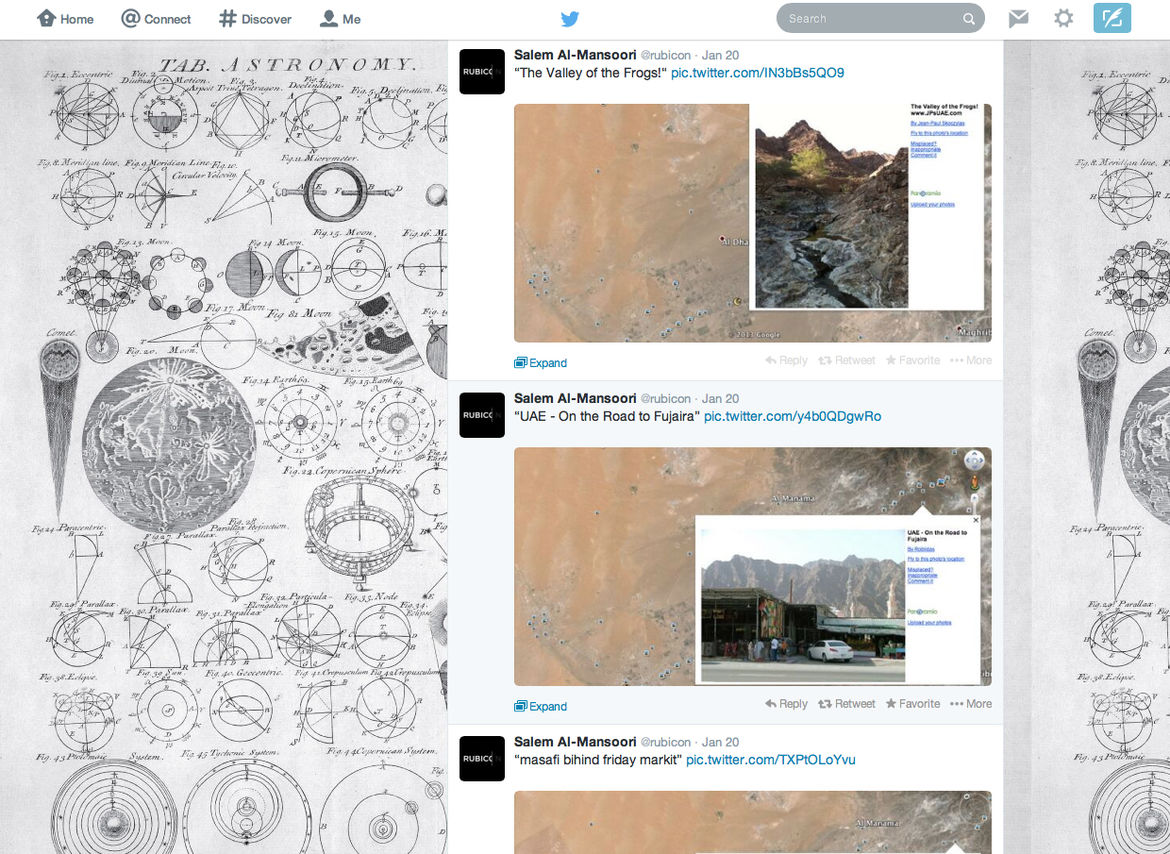The image size is (1170, 854).
Task: Retweet the Road to Fujaira tweet
Action: tap(847, 703)
